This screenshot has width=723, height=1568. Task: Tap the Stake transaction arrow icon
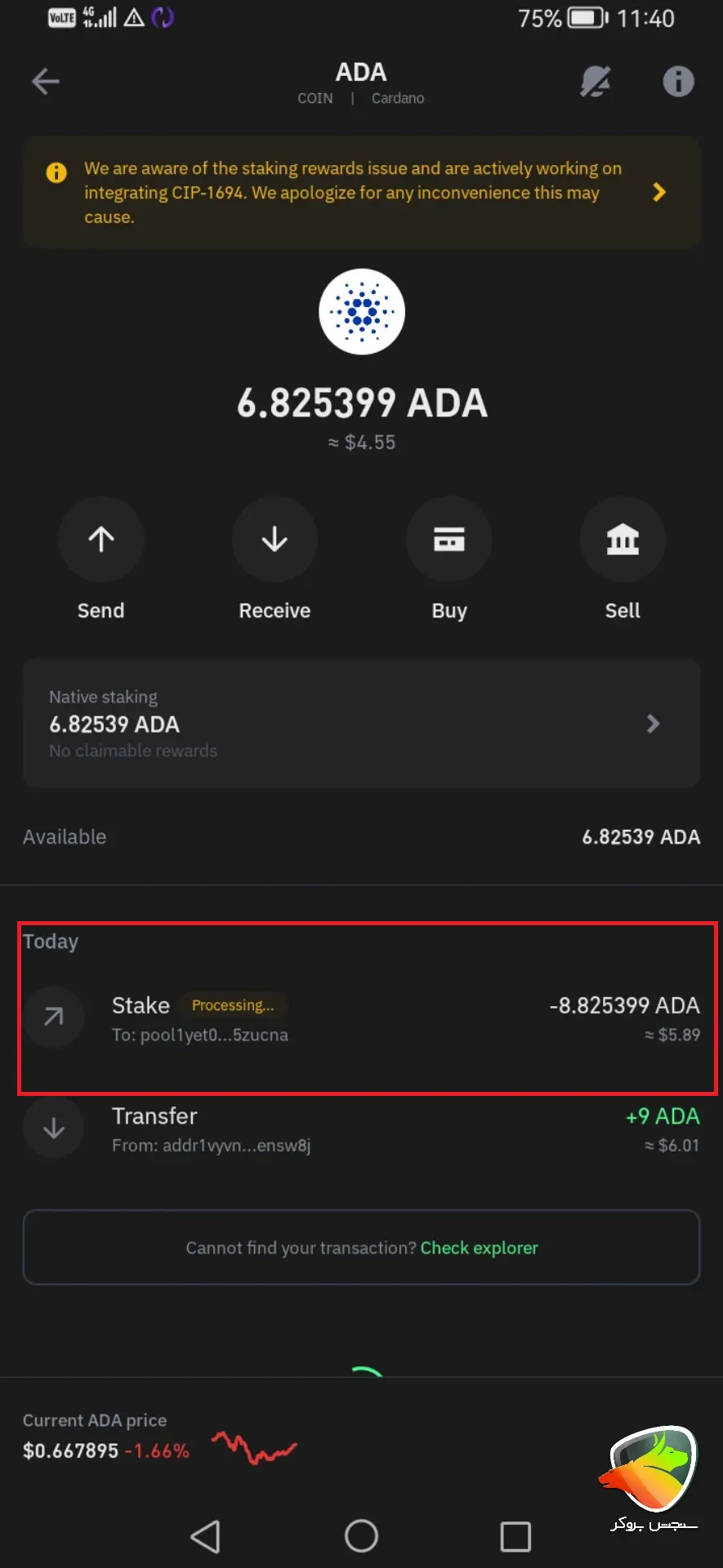click(x=54, y=1017)
